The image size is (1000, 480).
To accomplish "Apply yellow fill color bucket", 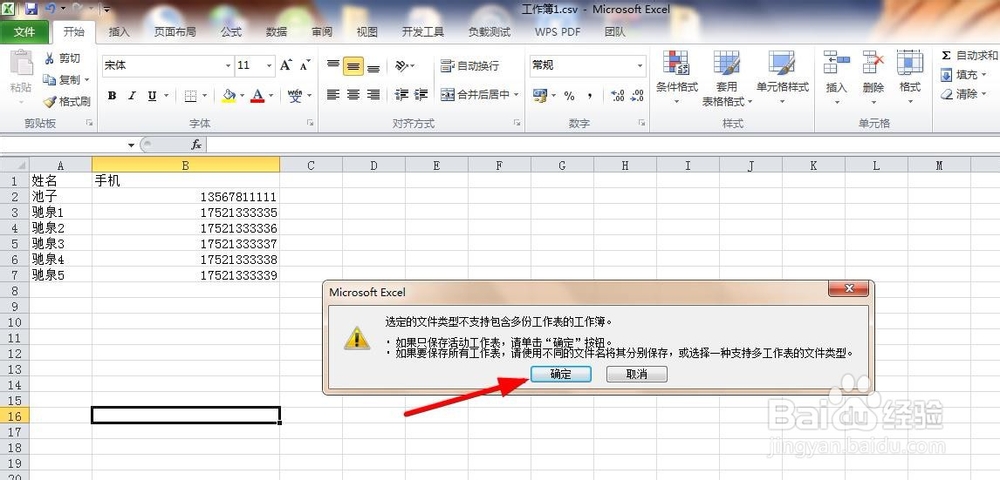I will point(229,96).
